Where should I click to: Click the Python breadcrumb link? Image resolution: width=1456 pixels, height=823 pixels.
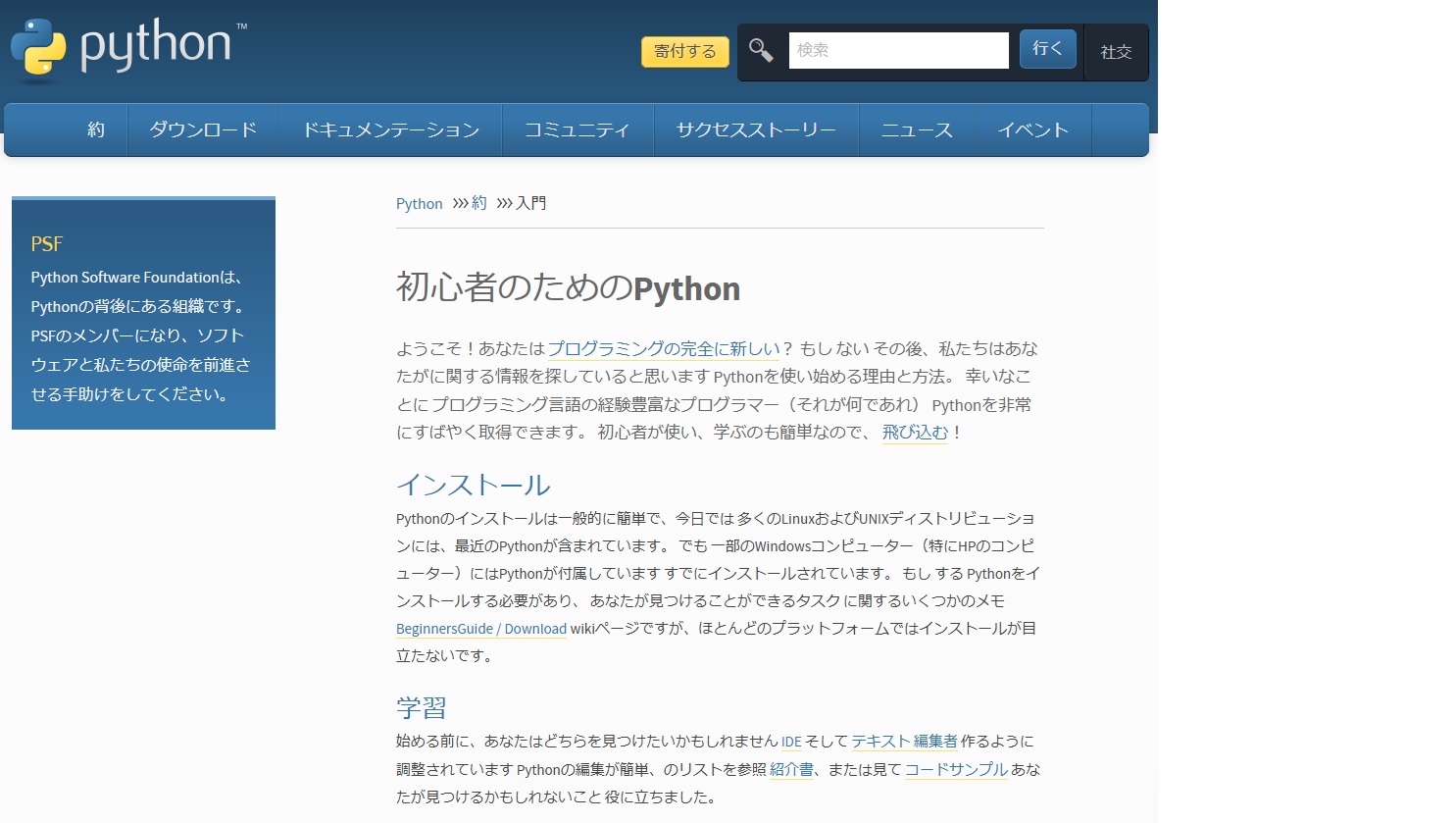[420, 204]
